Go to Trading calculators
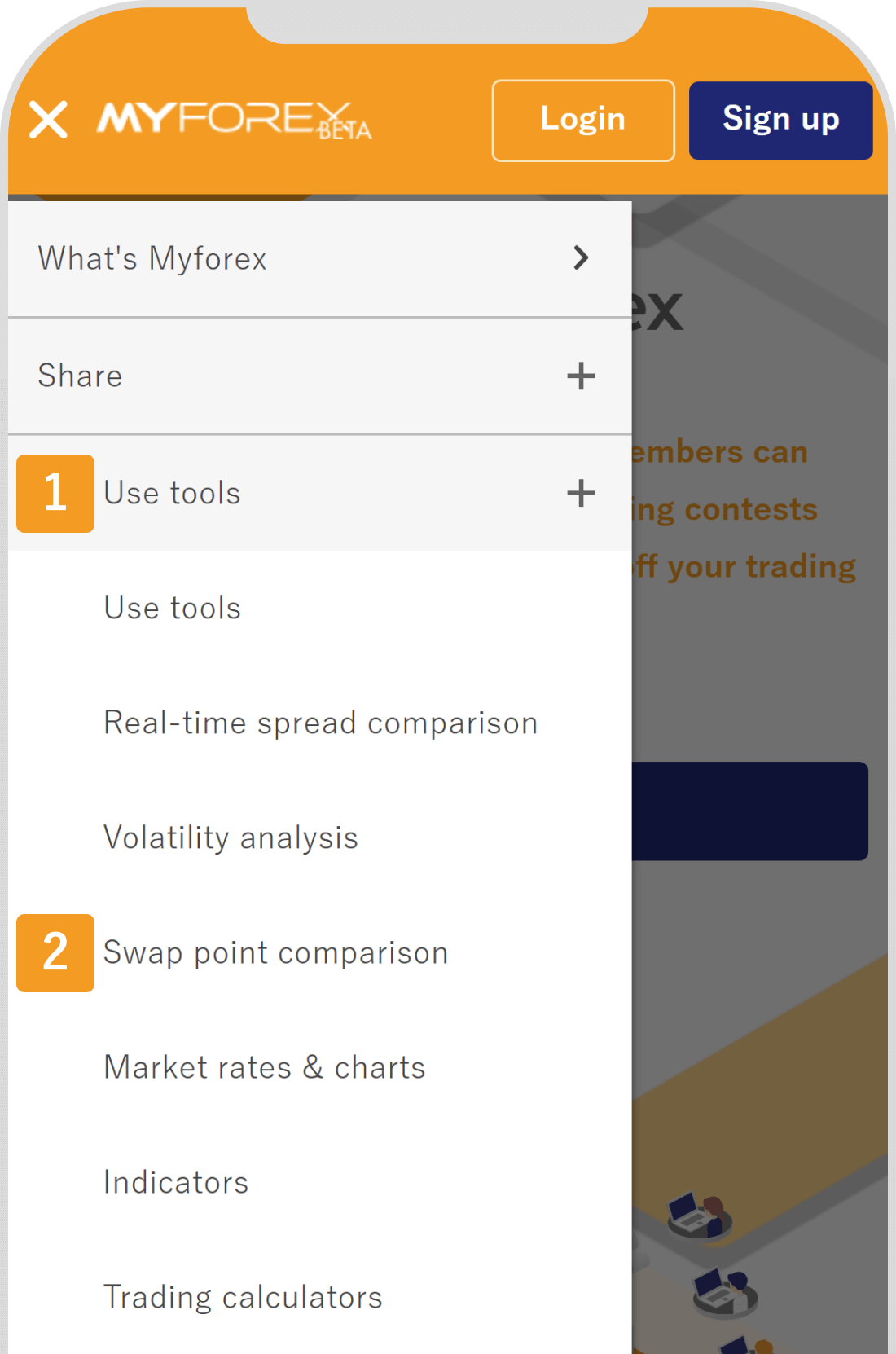Viewport: 896px width, 1354px height. [x=243, y=1297]
